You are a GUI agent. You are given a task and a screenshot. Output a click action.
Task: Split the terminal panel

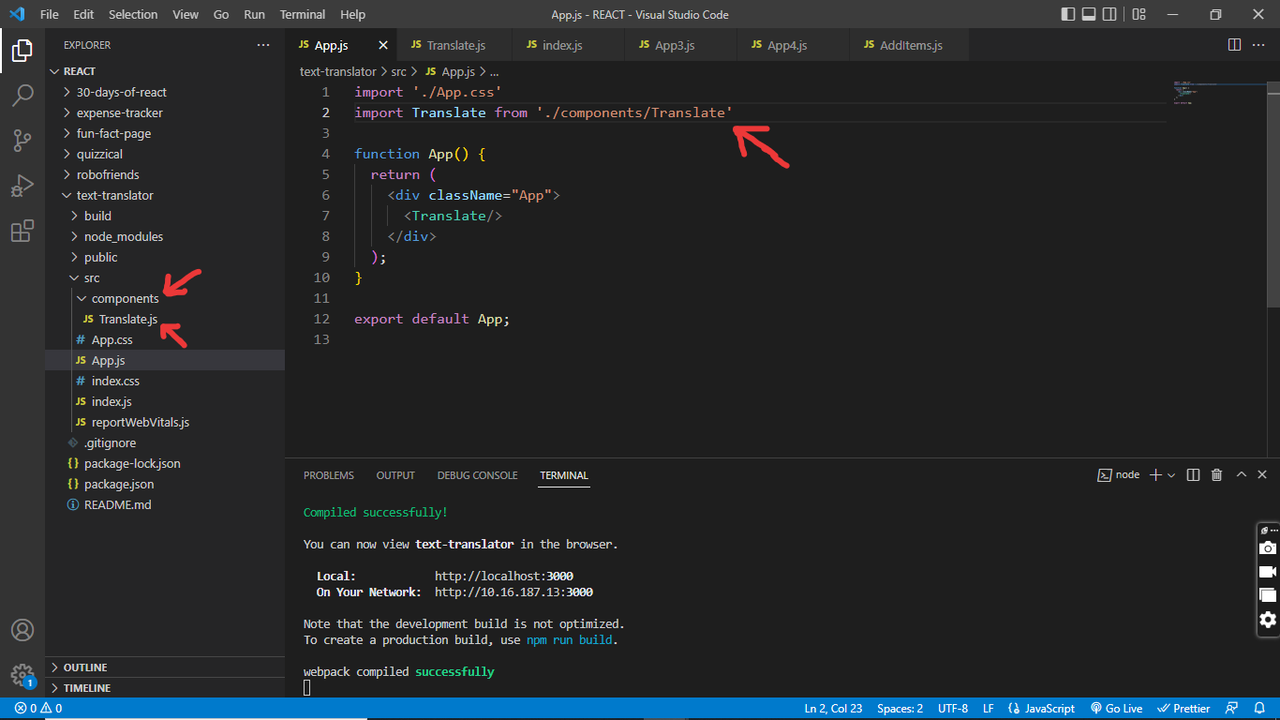coord(1193,475)
